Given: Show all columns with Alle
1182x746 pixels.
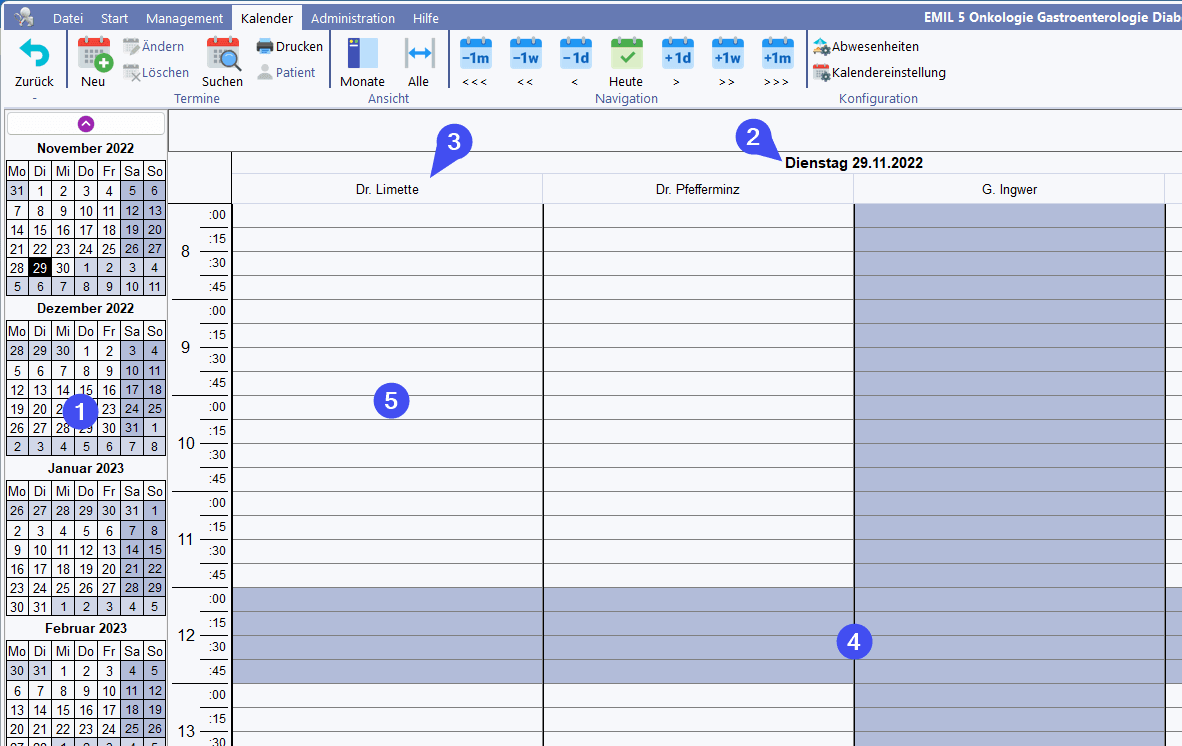Looking at the screenshot, I should 418,54.
